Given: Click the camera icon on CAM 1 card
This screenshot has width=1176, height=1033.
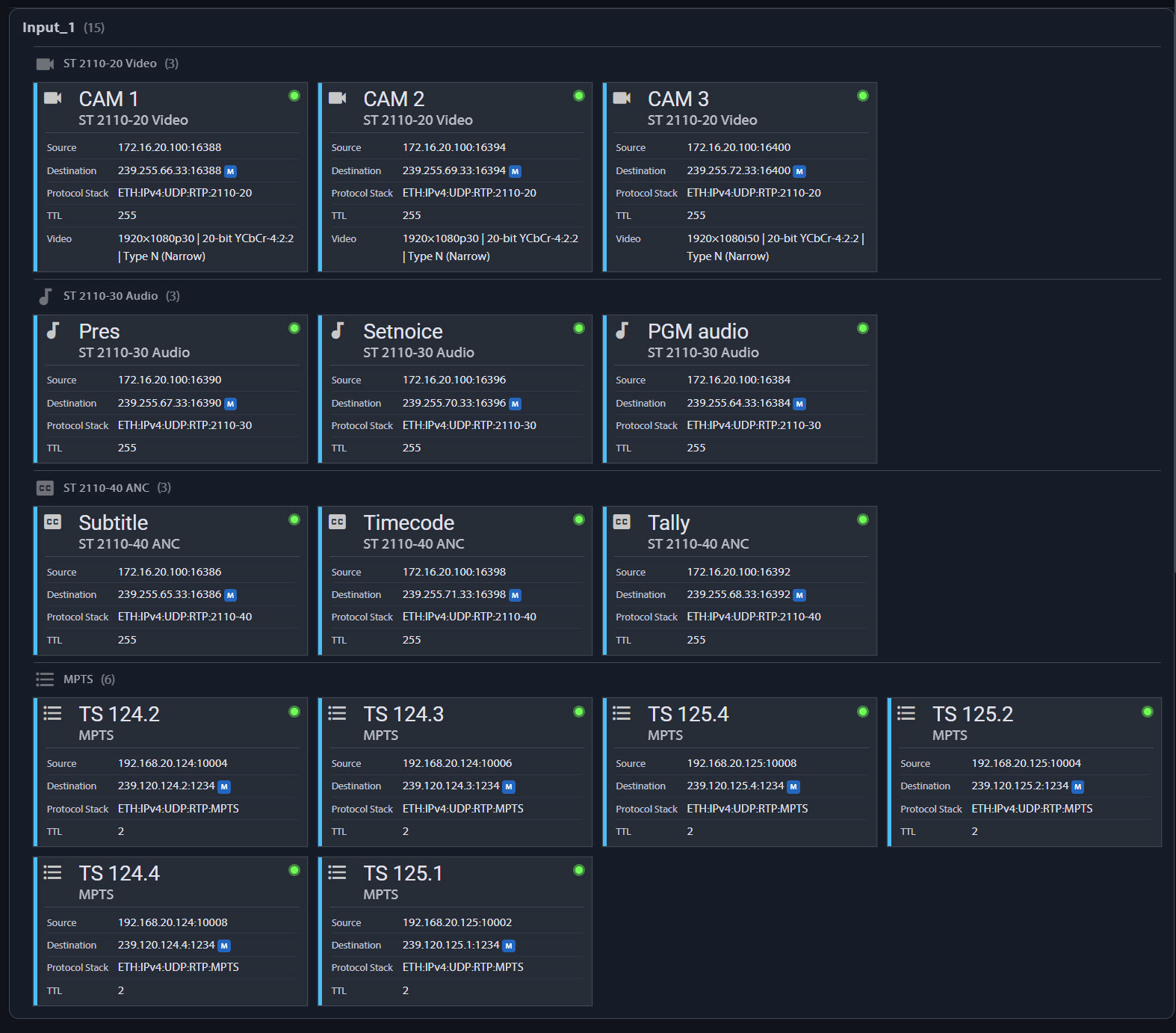Looking at the screenshot, I should click(53, 98).
